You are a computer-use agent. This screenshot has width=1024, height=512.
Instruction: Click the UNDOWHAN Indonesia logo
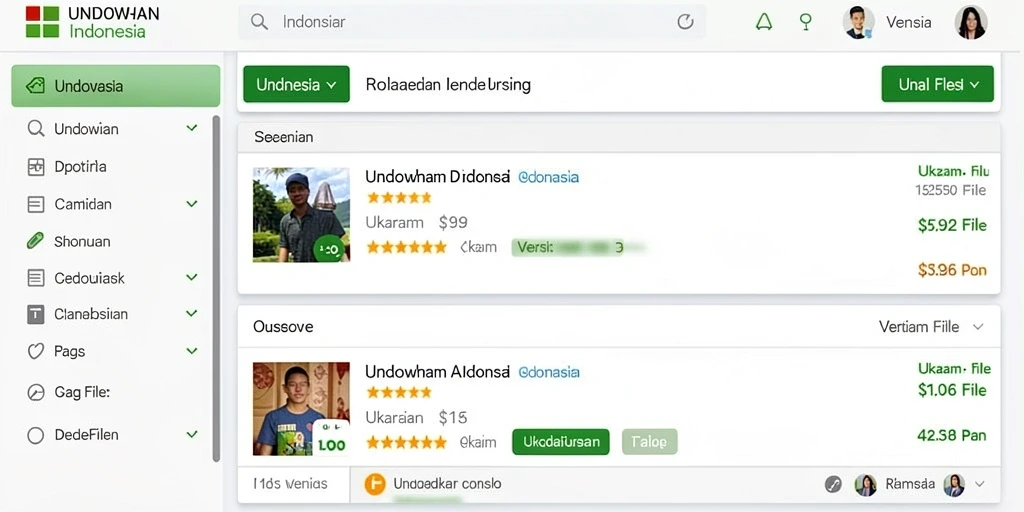(x=92, y=22)
